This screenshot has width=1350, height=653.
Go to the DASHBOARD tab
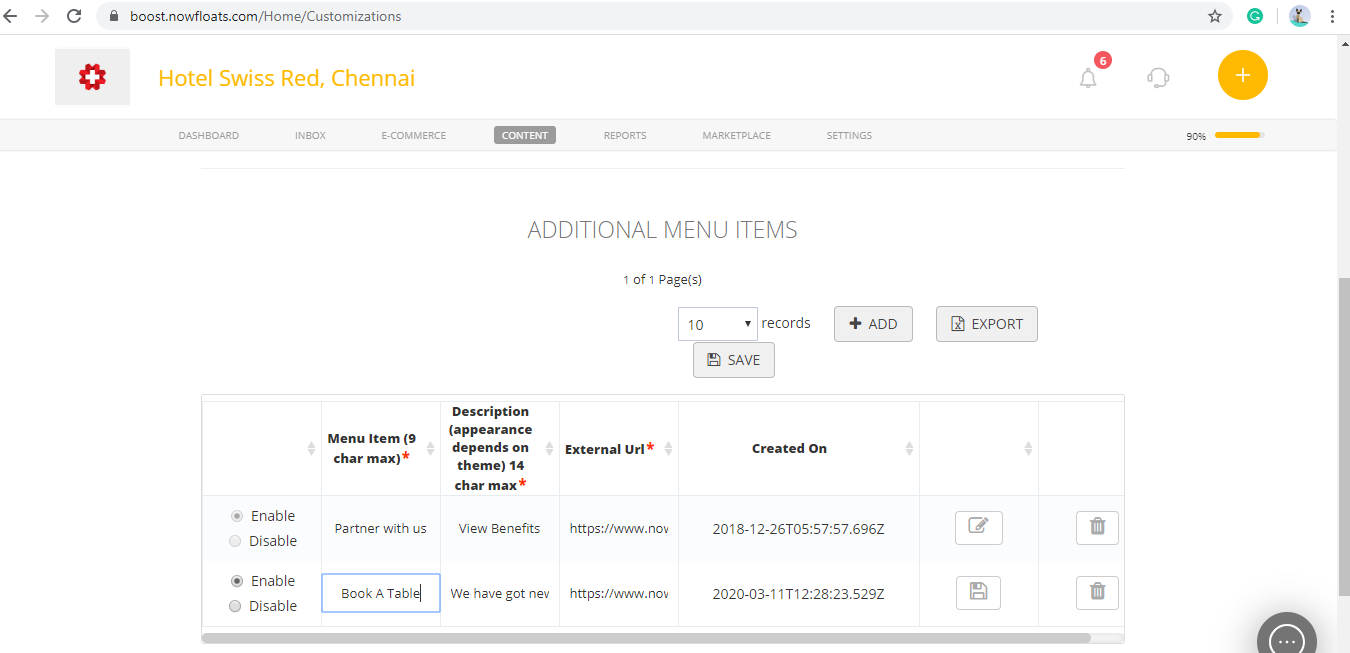pos(209,135)
